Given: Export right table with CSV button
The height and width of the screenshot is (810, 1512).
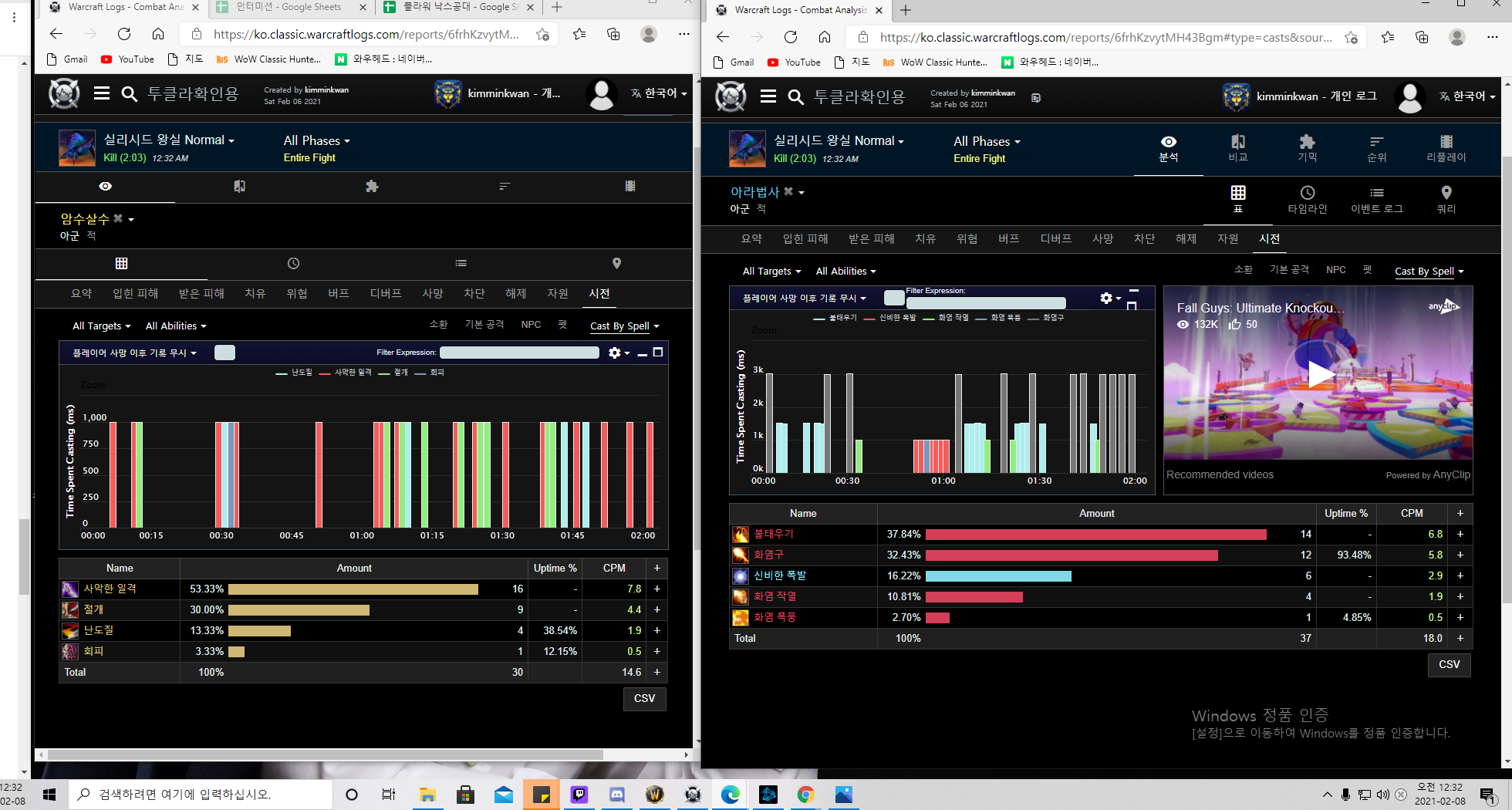Looking at the screenshot, I should click(x=1450, y=665).
